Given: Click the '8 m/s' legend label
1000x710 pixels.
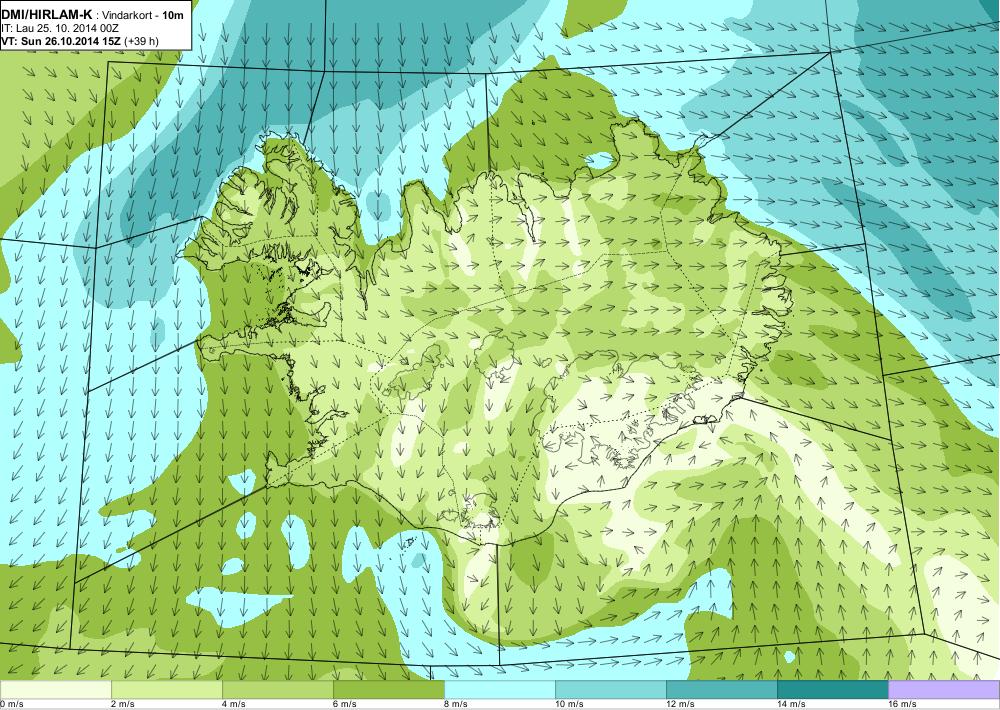Looking at the screenshot, I should [x=457, y=704].
